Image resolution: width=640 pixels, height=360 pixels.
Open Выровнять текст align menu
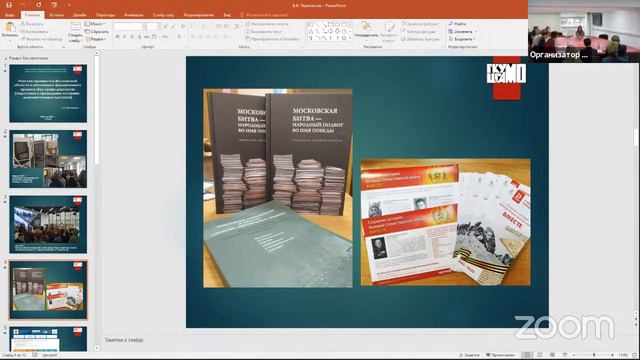[x=264, y=31]
